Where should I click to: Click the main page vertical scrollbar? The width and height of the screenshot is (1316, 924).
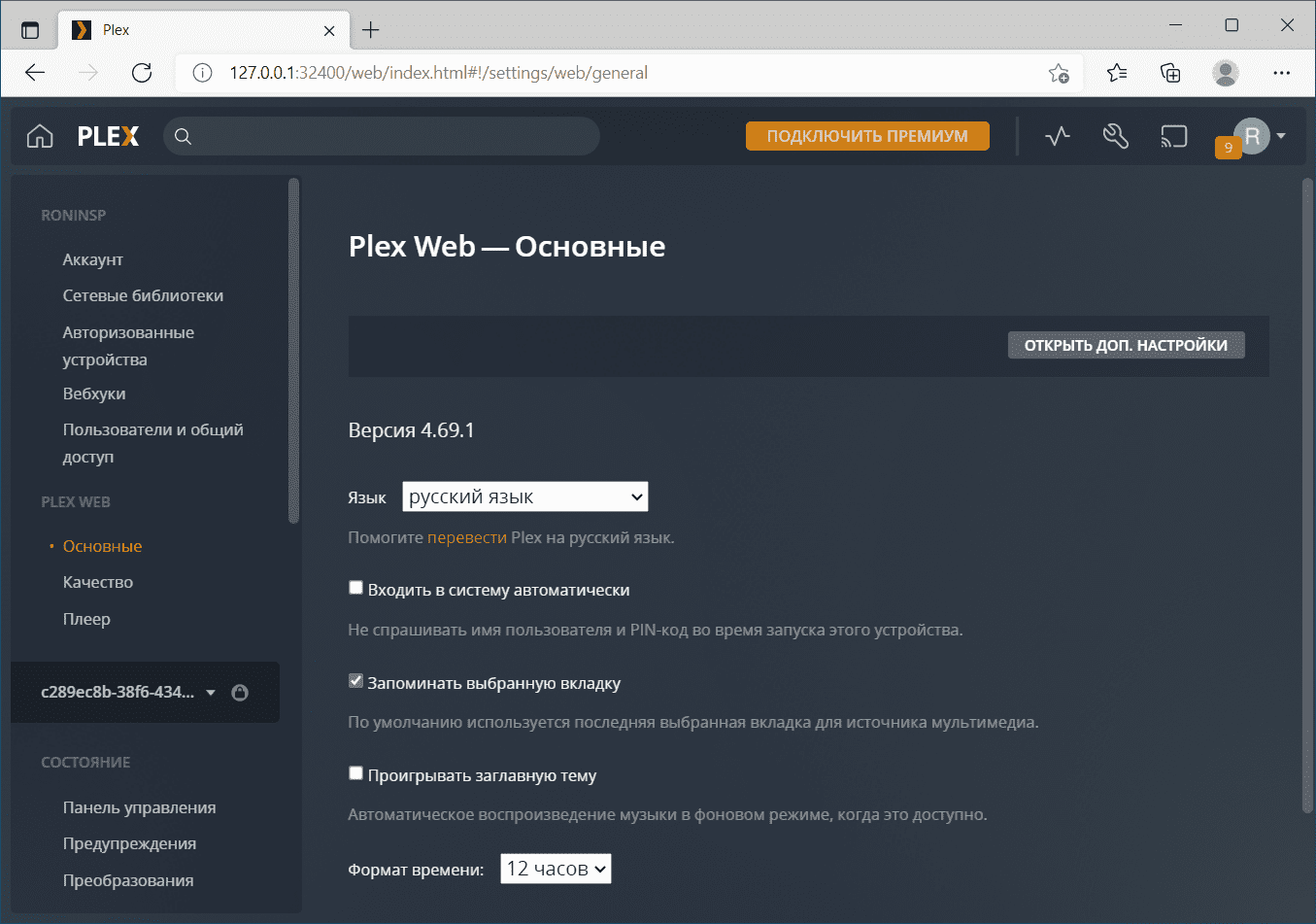tap(1307, 496)
